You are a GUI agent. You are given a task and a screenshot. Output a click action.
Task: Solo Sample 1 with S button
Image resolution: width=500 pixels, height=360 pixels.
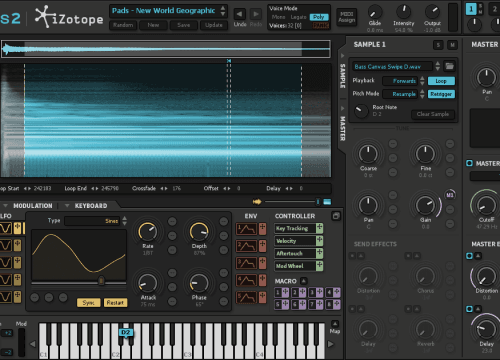click(x=438, y=45)
